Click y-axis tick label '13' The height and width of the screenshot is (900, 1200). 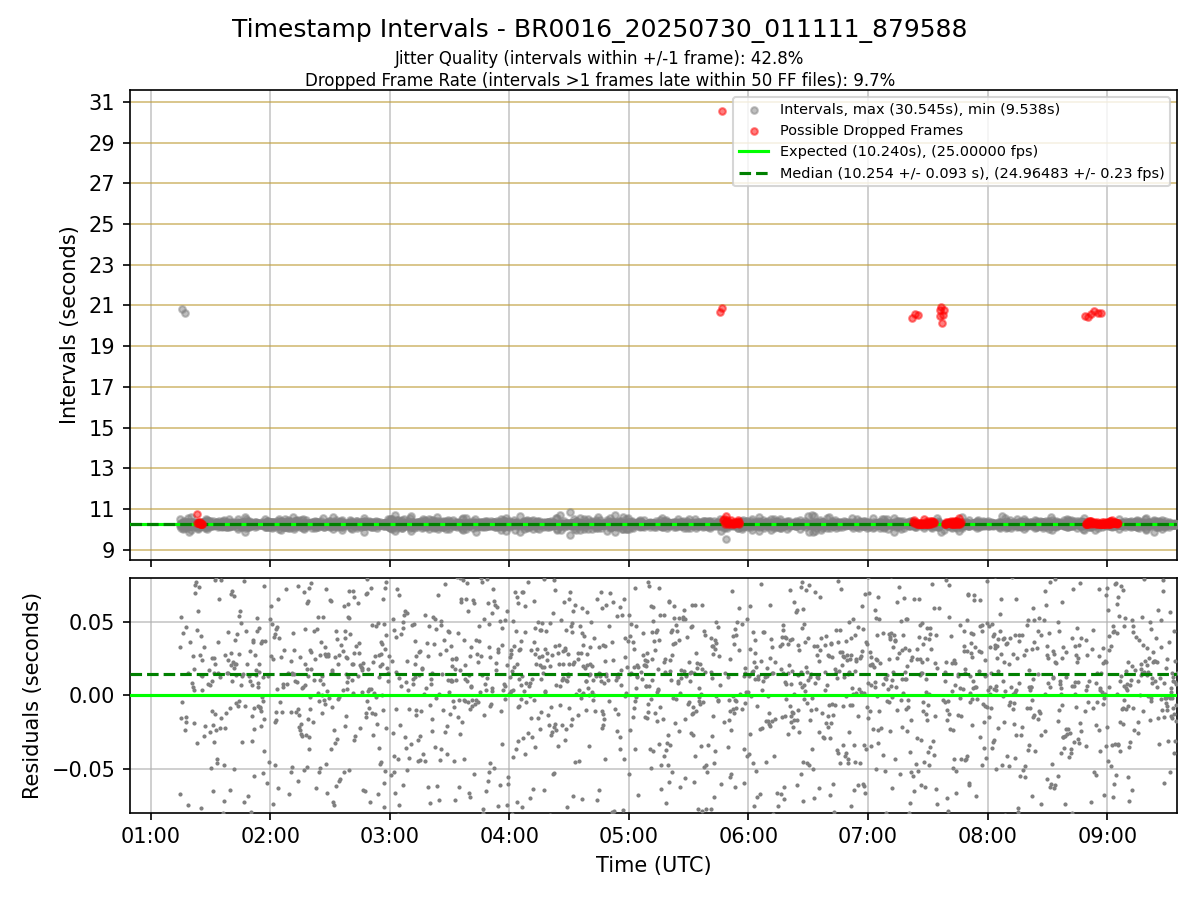tap(102, 469)
